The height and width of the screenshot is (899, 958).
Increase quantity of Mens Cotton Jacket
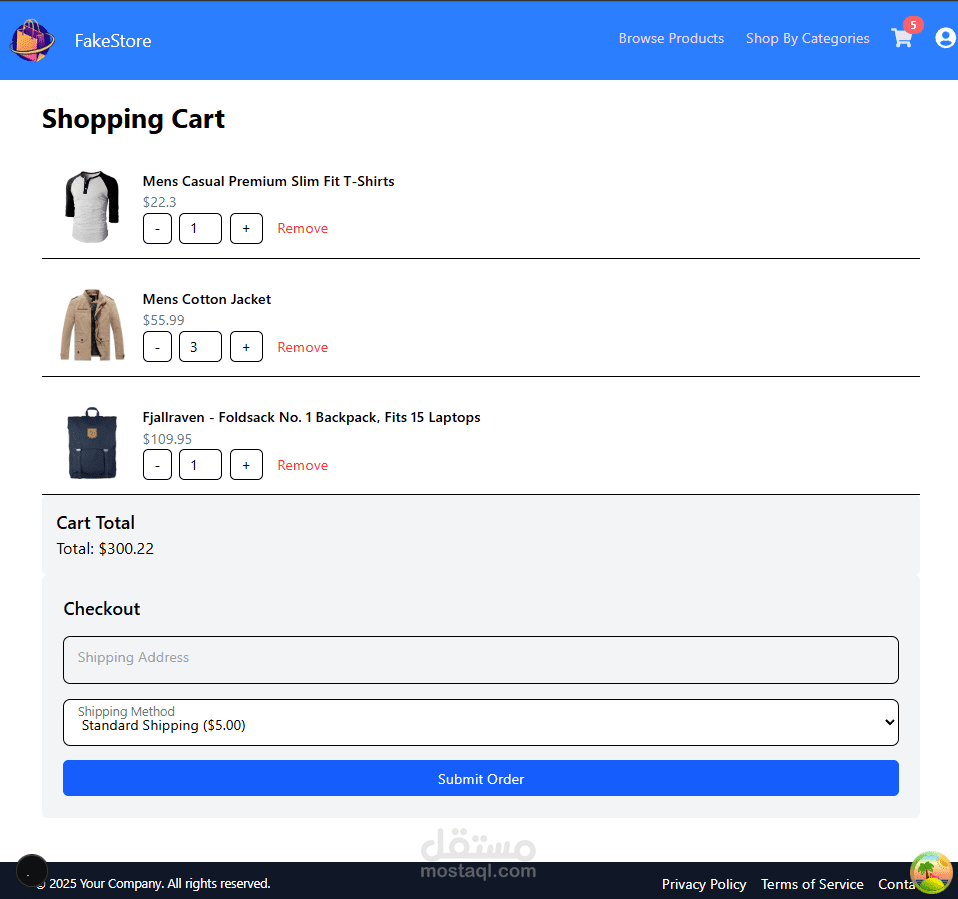pos(246,347)
